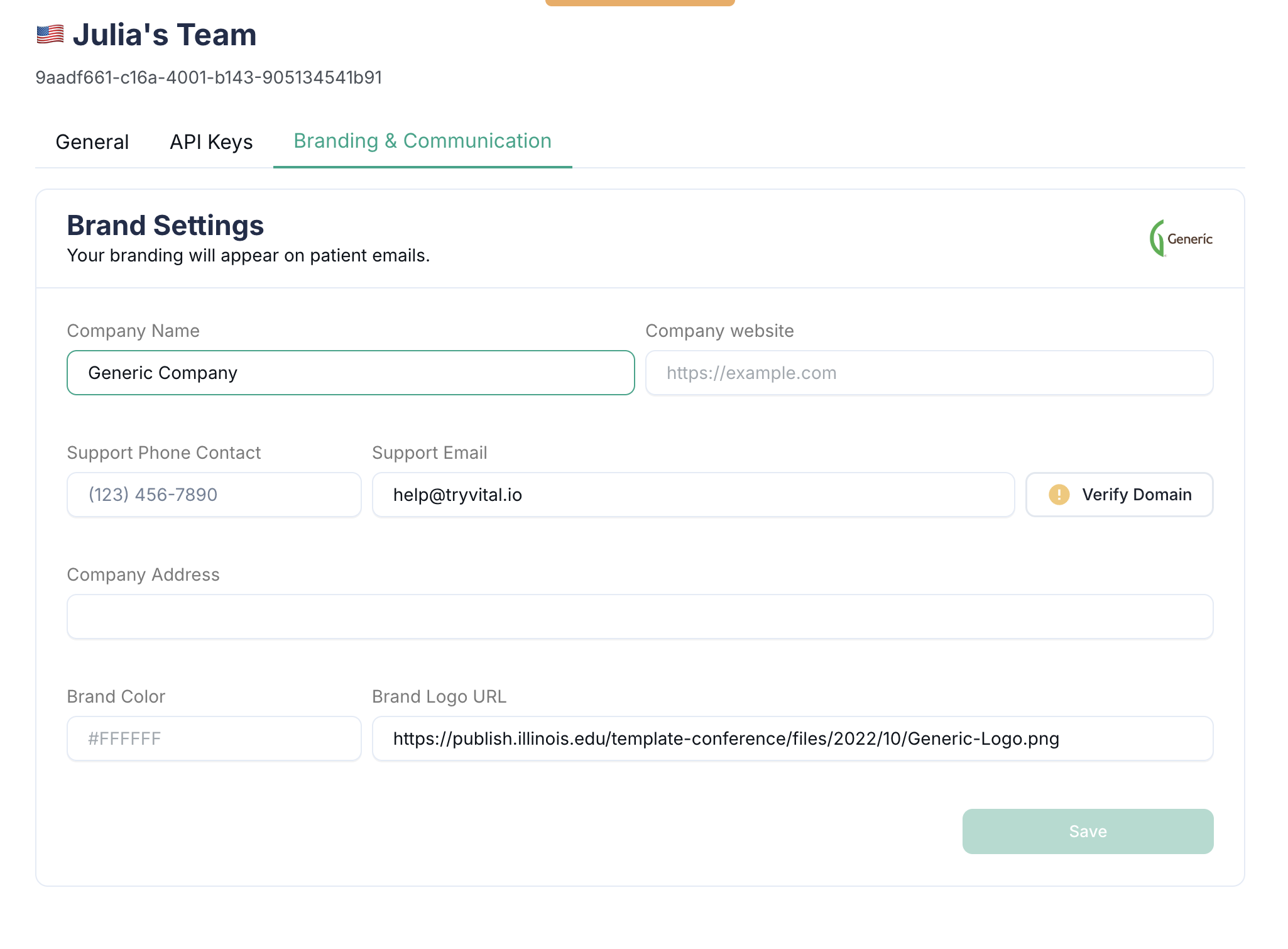Click the Save button
Viewport: 1288px width, 949px height.
pos(1087,831)
